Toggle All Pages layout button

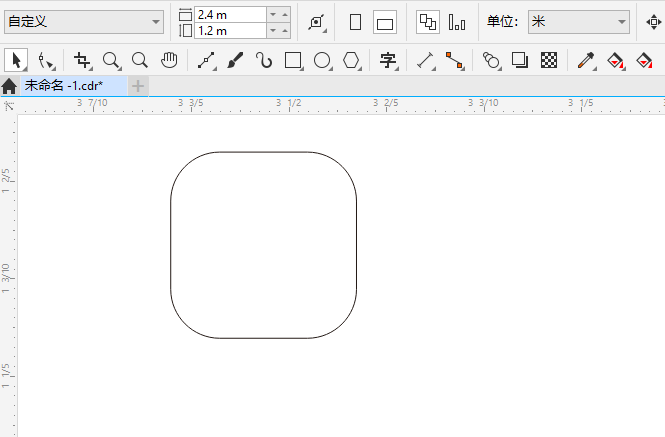pyautogui.click(x=428, y=22)
